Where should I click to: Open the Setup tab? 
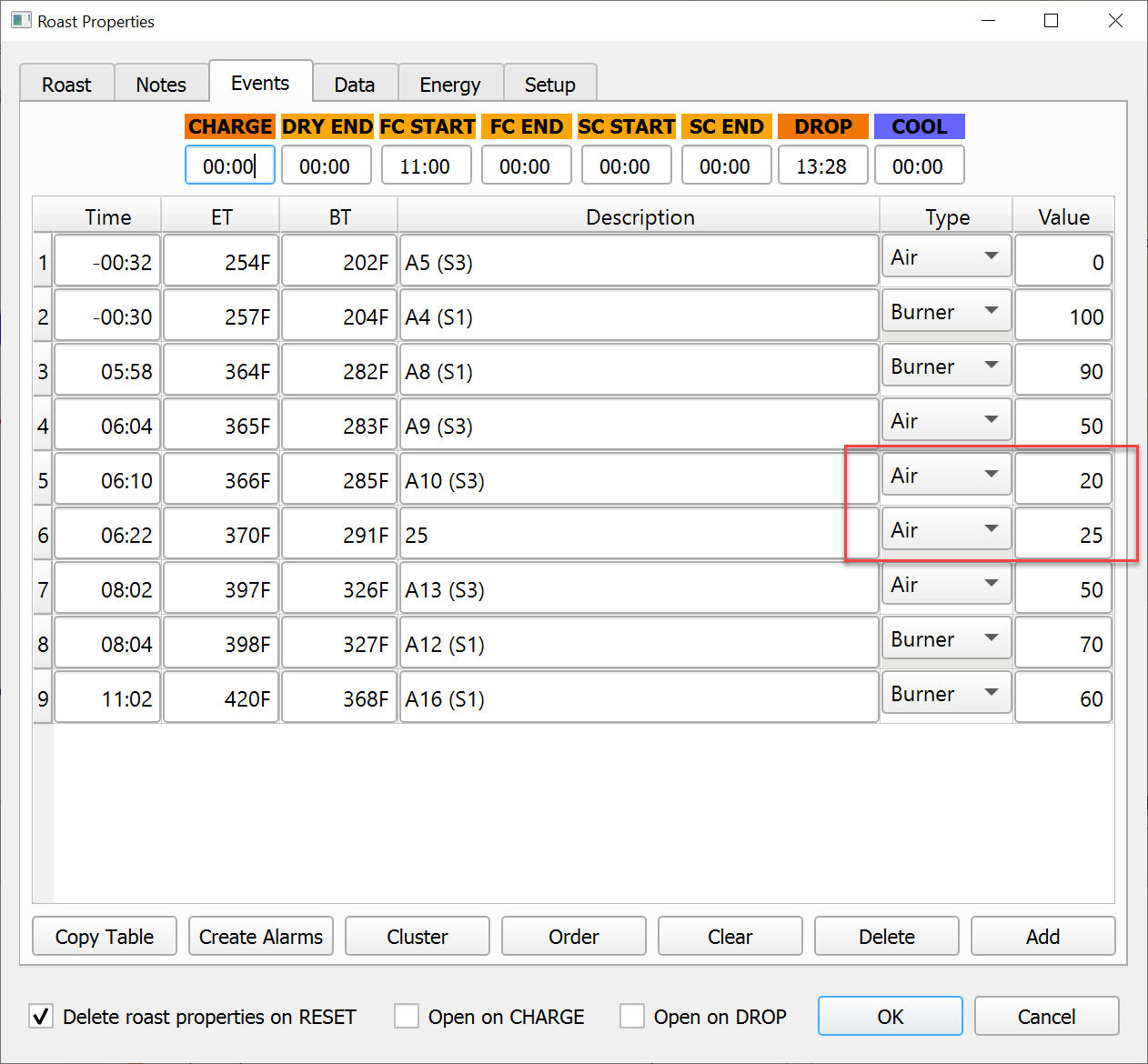tap(550, 83)
